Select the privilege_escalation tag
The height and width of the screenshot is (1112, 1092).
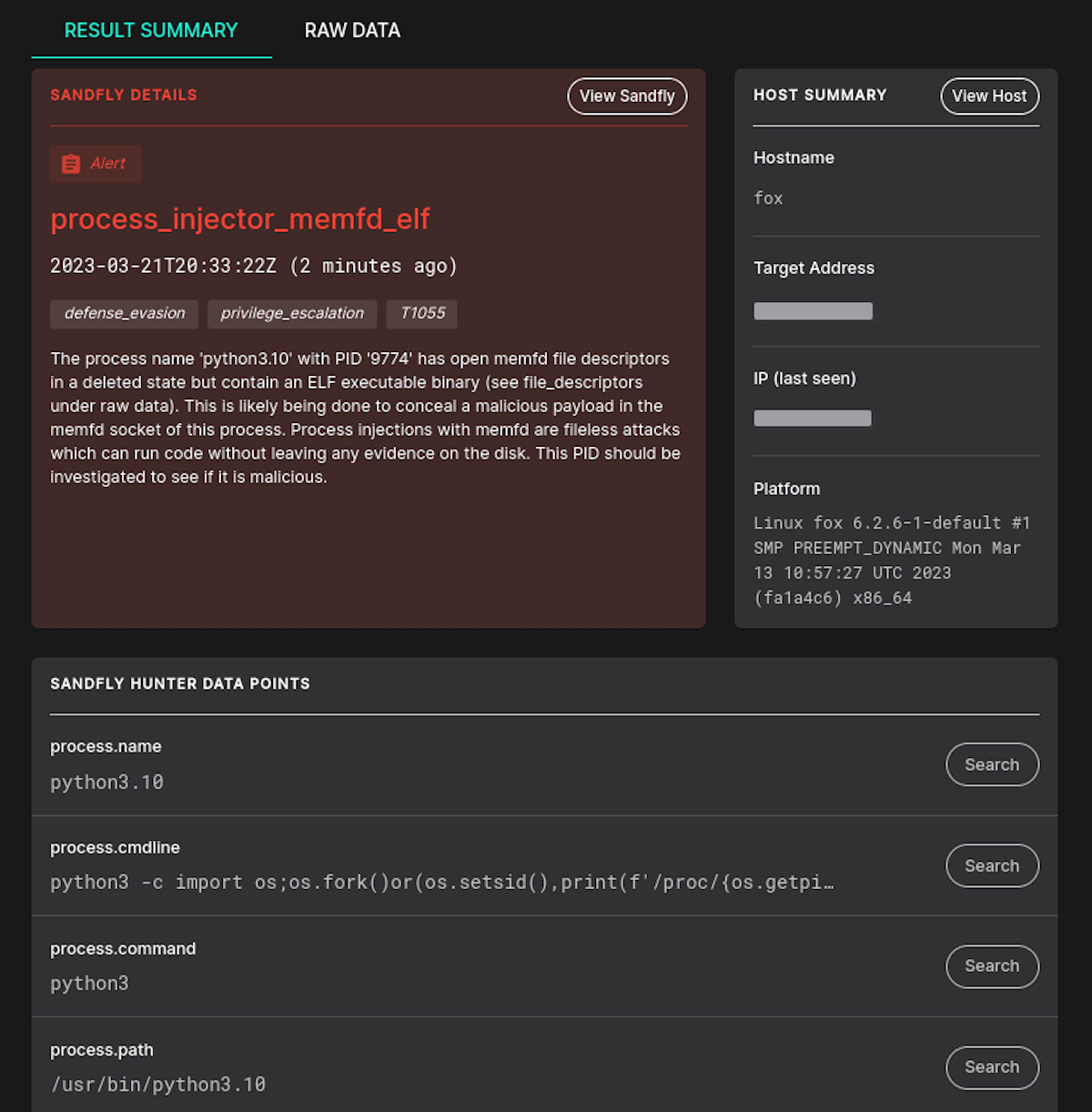pyautogui.click(x=291, y=313)
